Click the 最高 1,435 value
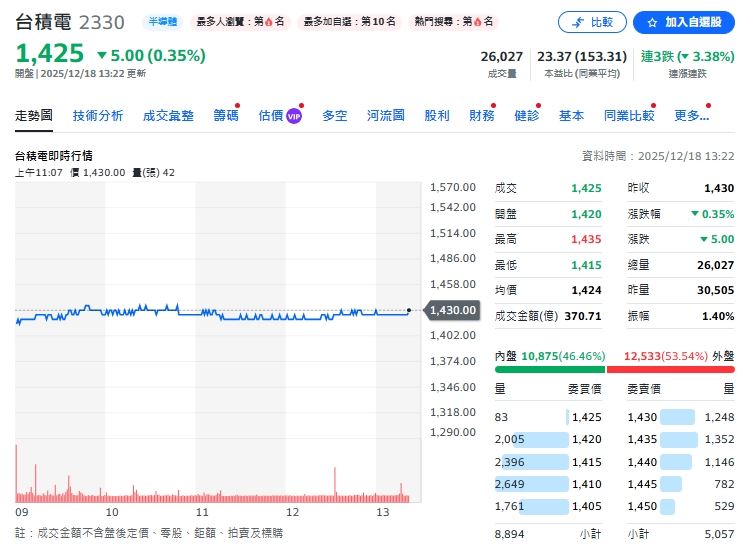Image resolution: width=746 pixels, height=547 pixels. pyautogui.click(x=586, y=239)
